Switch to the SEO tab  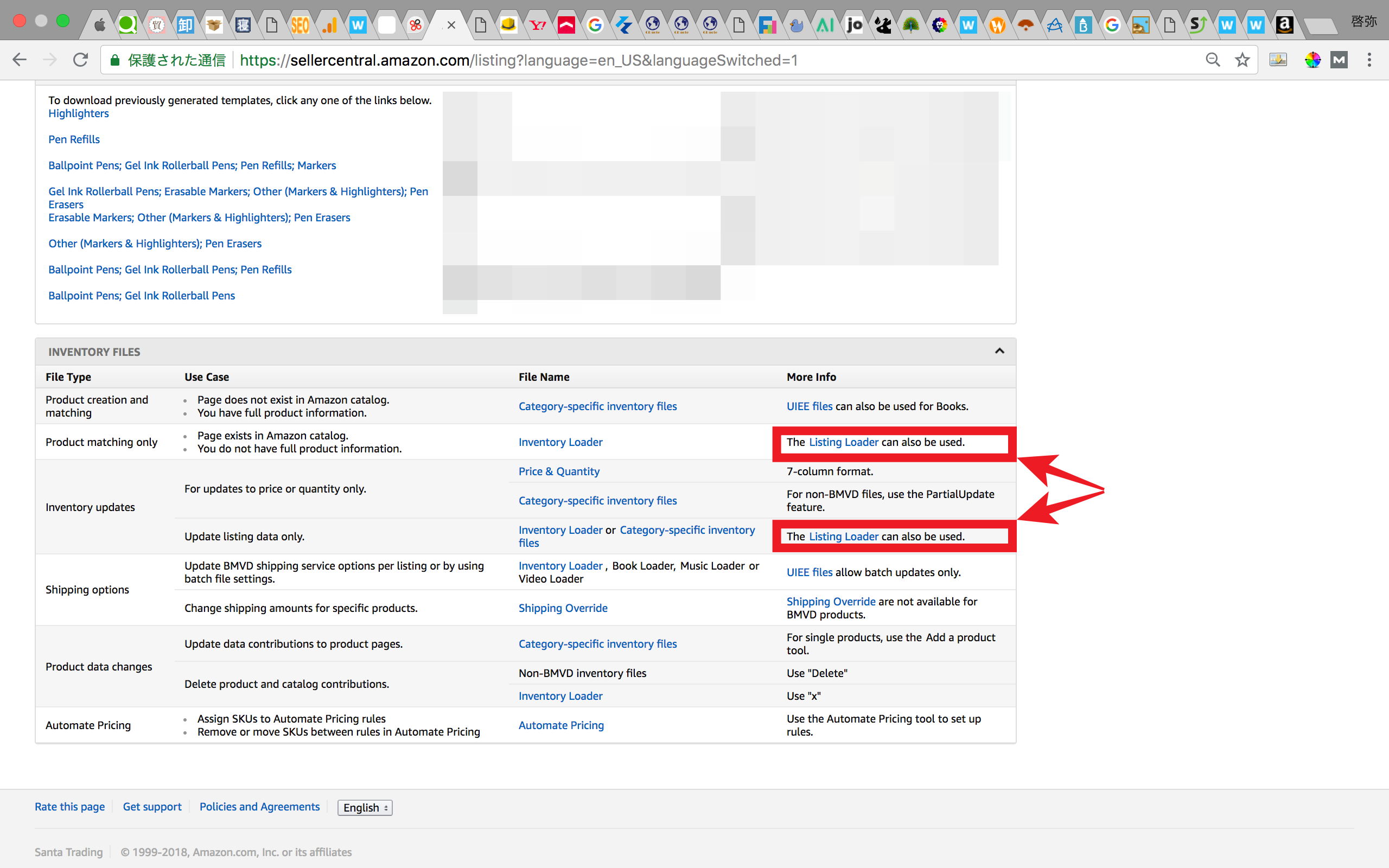[x=300, y=25]
